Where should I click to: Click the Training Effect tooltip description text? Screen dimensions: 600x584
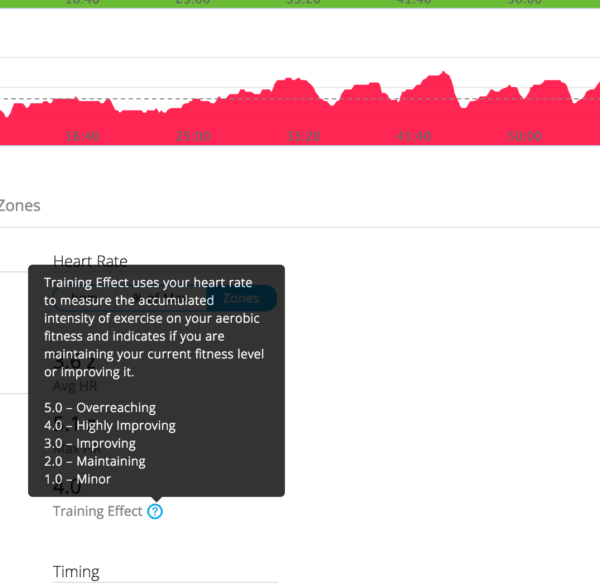154,327
